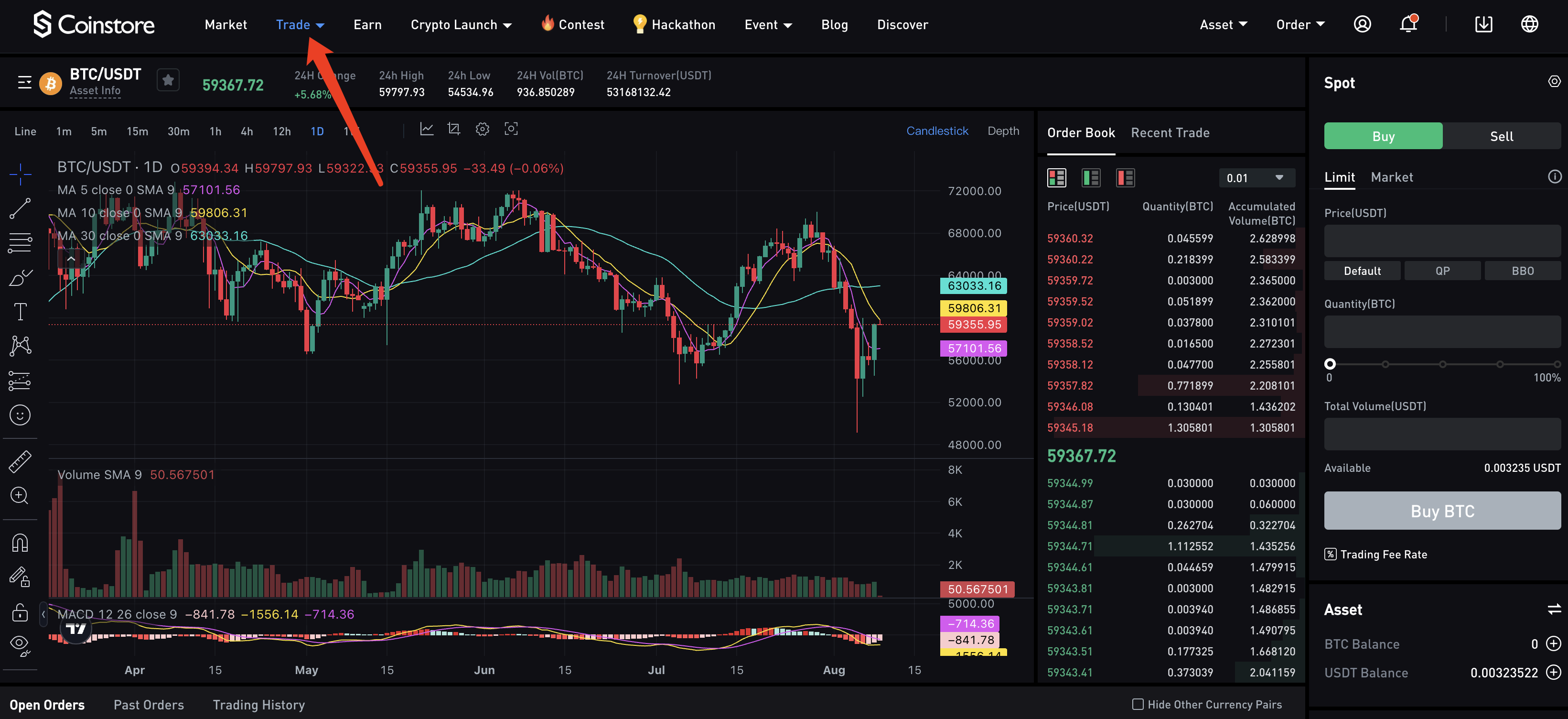Switch to Market order tab

click(1392, 177)
